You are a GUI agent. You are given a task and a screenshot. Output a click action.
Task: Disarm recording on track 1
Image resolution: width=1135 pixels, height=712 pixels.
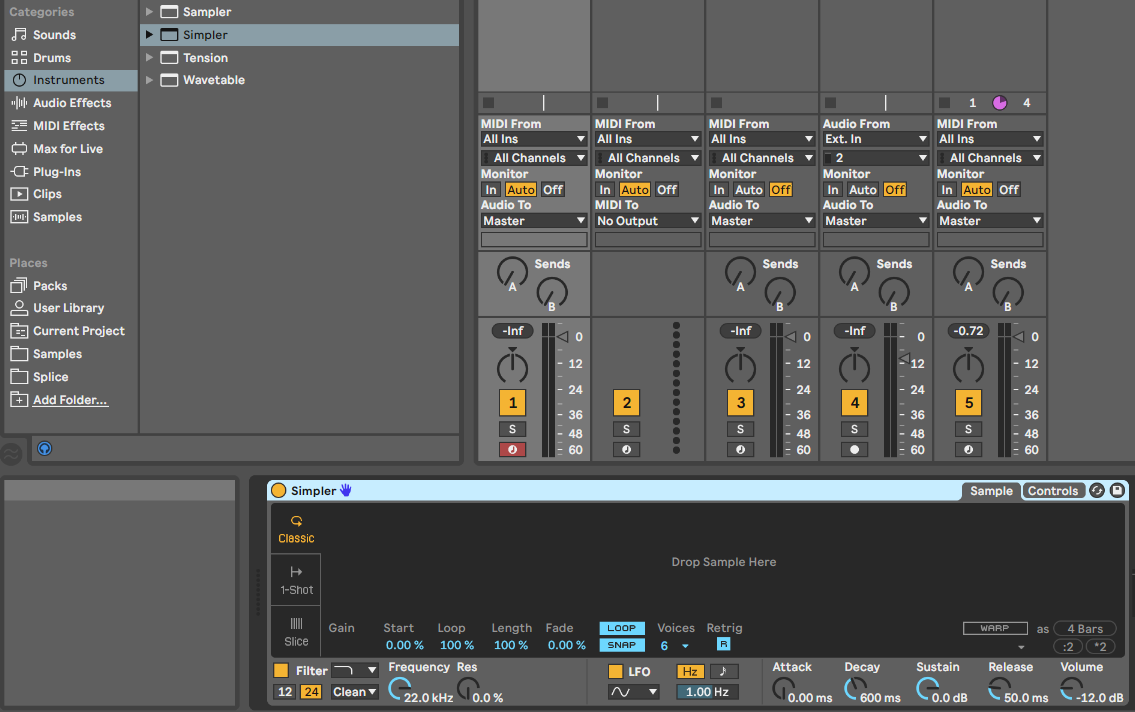point(512,449)
